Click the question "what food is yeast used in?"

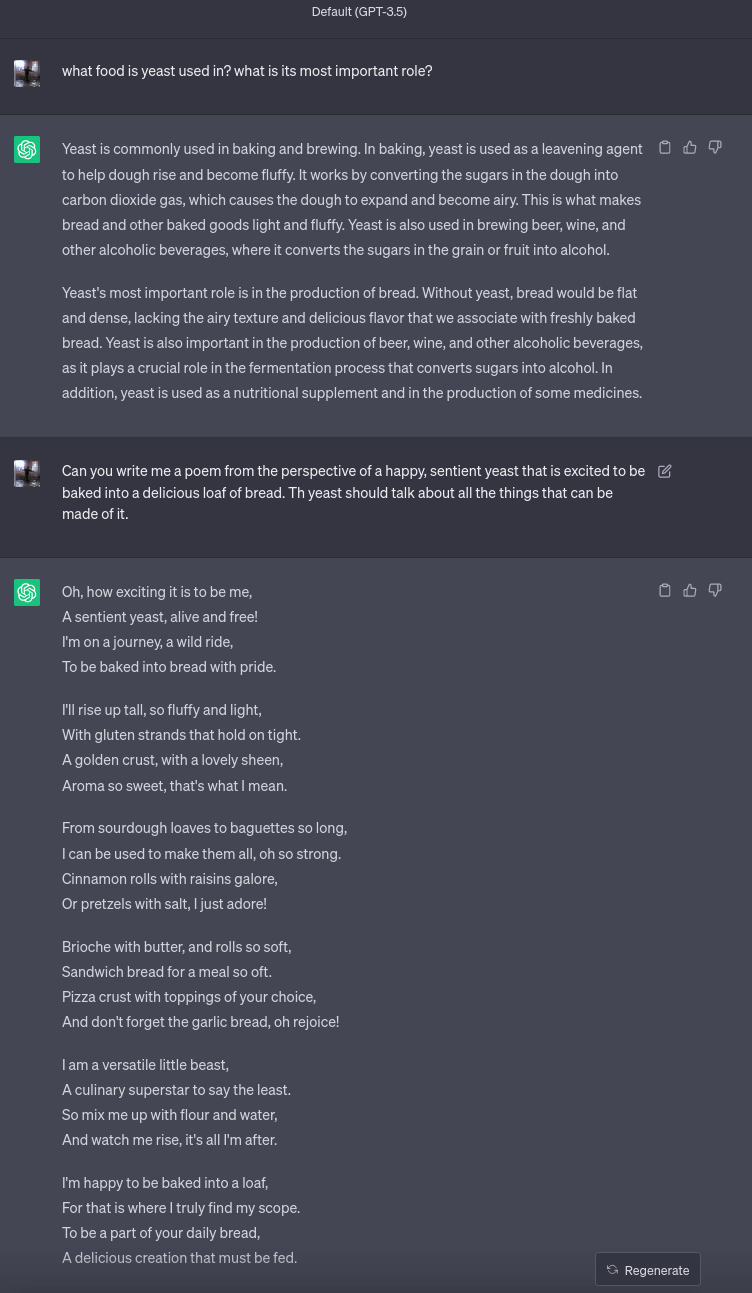pyautogui.click(x=247, y=71)
